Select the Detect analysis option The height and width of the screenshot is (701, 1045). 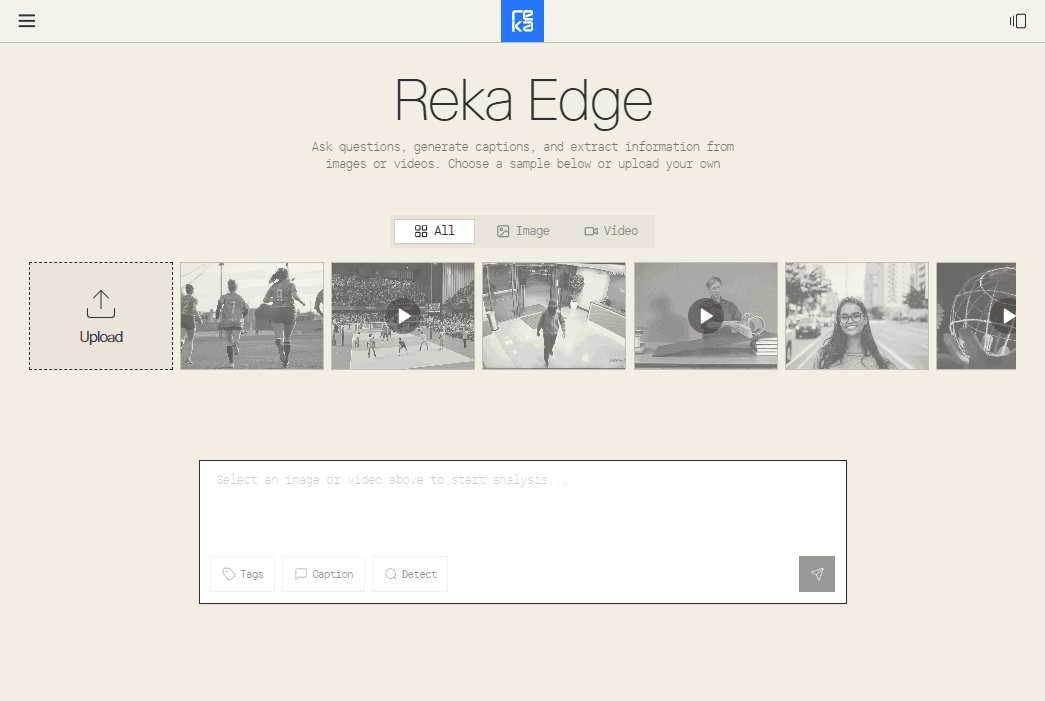tap(409, 573)
